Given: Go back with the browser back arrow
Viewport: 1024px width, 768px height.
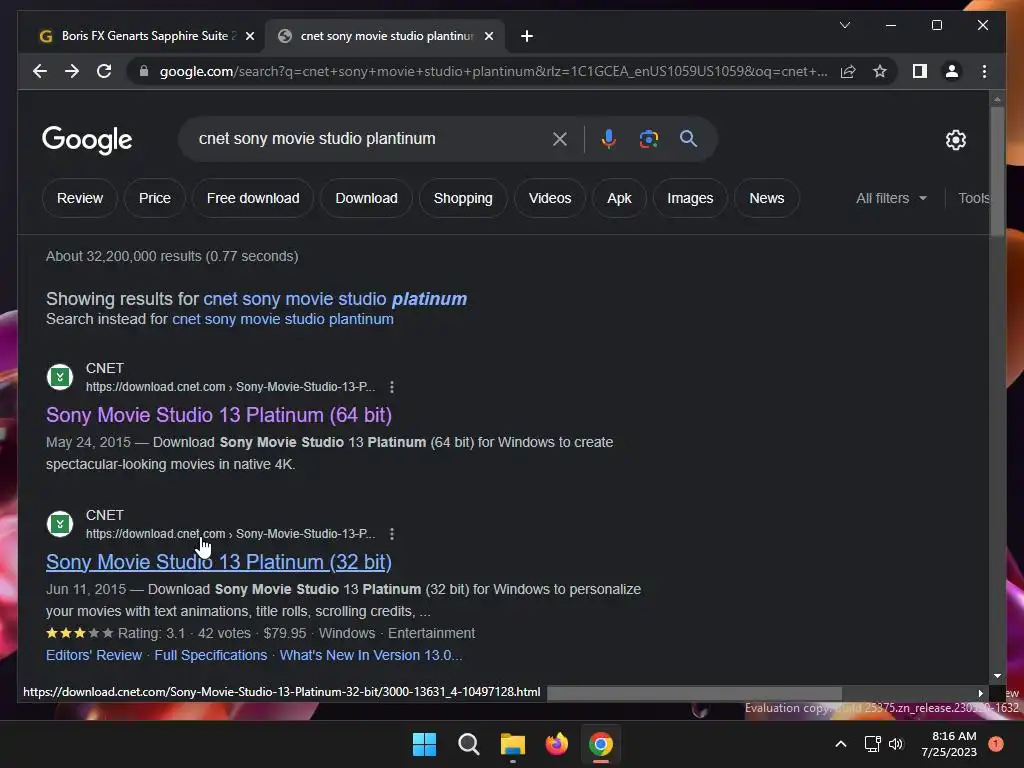Looking at the screenshot, I should 40,71.
